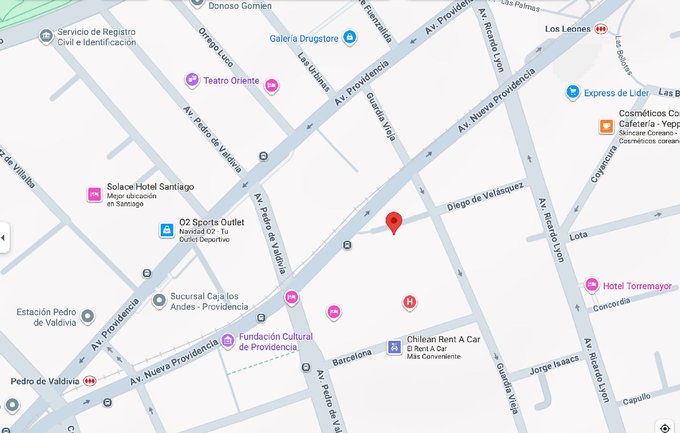
Task: Select the Estación Pedro de Valdivia marker
Action: pos(88,316)
